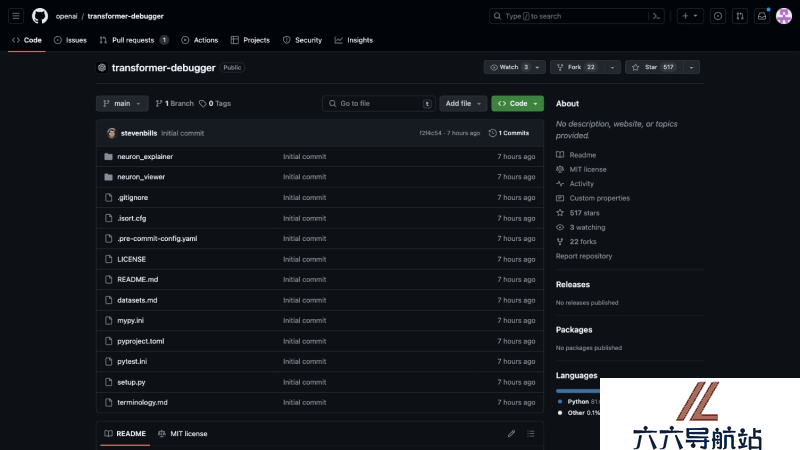Click the Fork button
800x450 pixels.
577,67
